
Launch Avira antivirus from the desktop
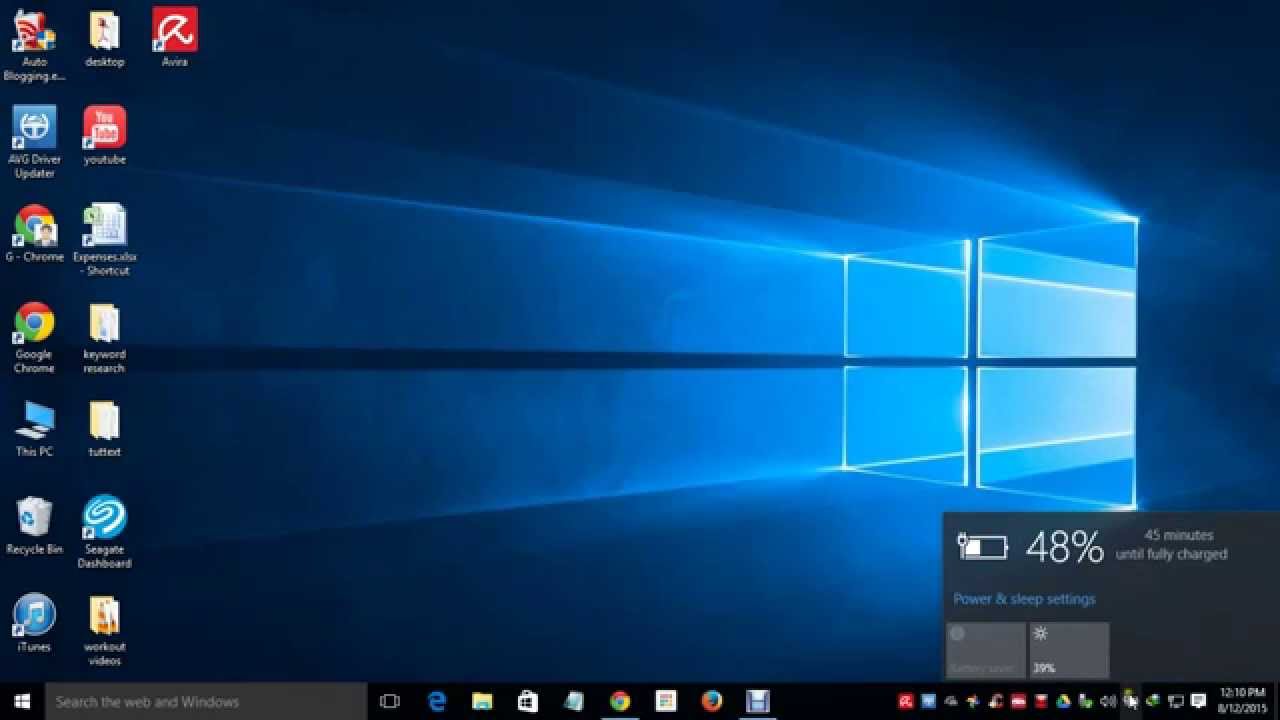click(x=173, y=30)
